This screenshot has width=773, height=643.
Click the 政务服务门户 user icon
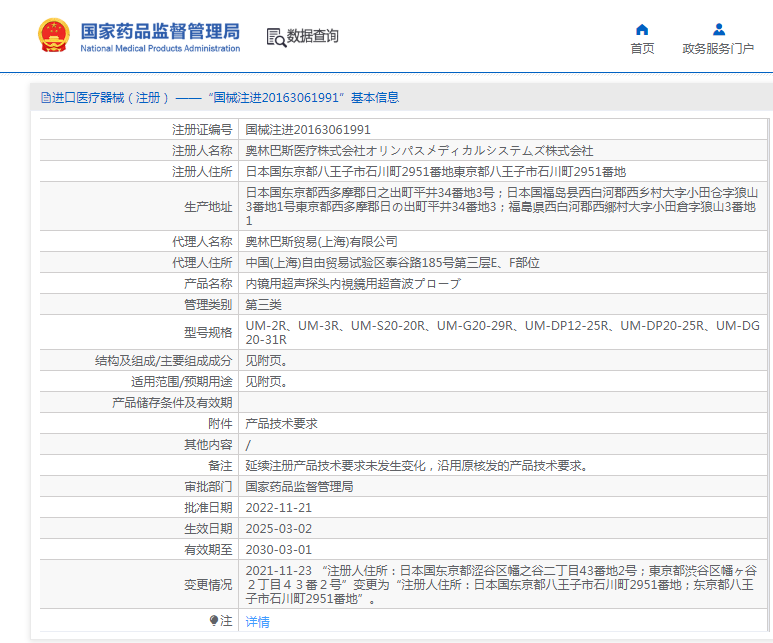coord(719,29)
